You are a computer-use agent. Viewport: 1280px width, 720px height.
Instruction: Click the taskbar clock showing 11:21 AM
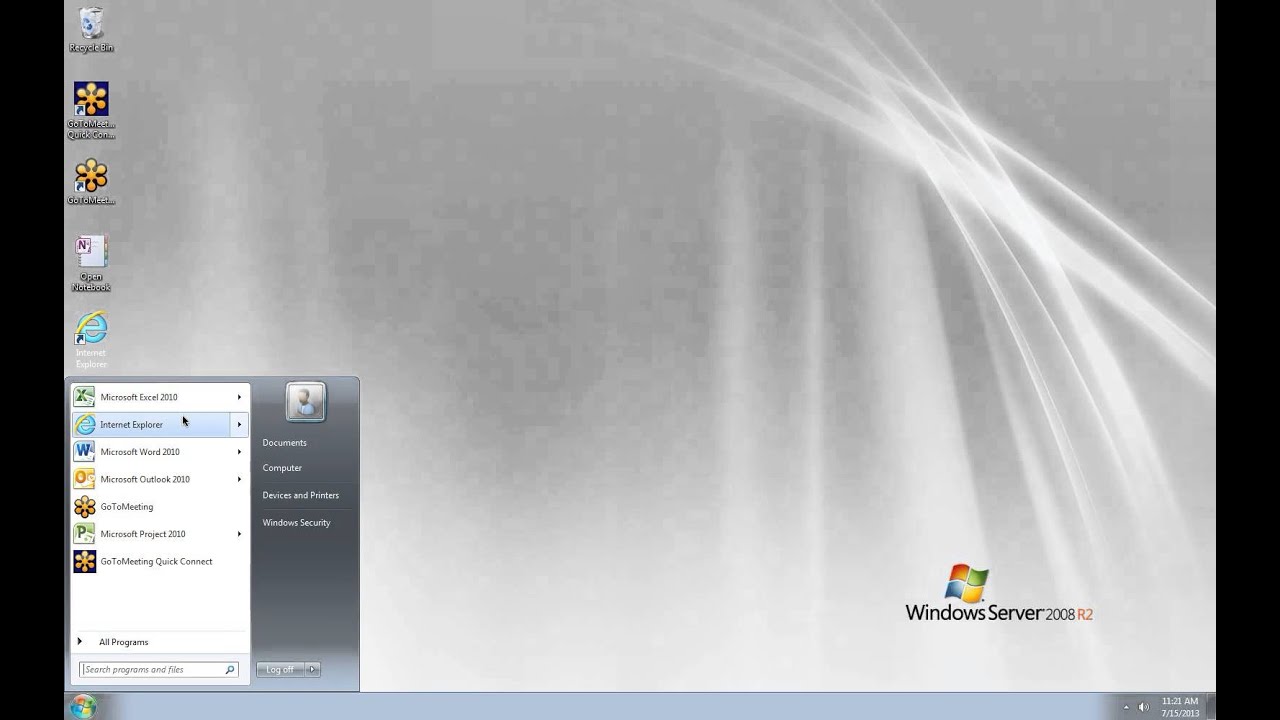[x=1180, y=707]
